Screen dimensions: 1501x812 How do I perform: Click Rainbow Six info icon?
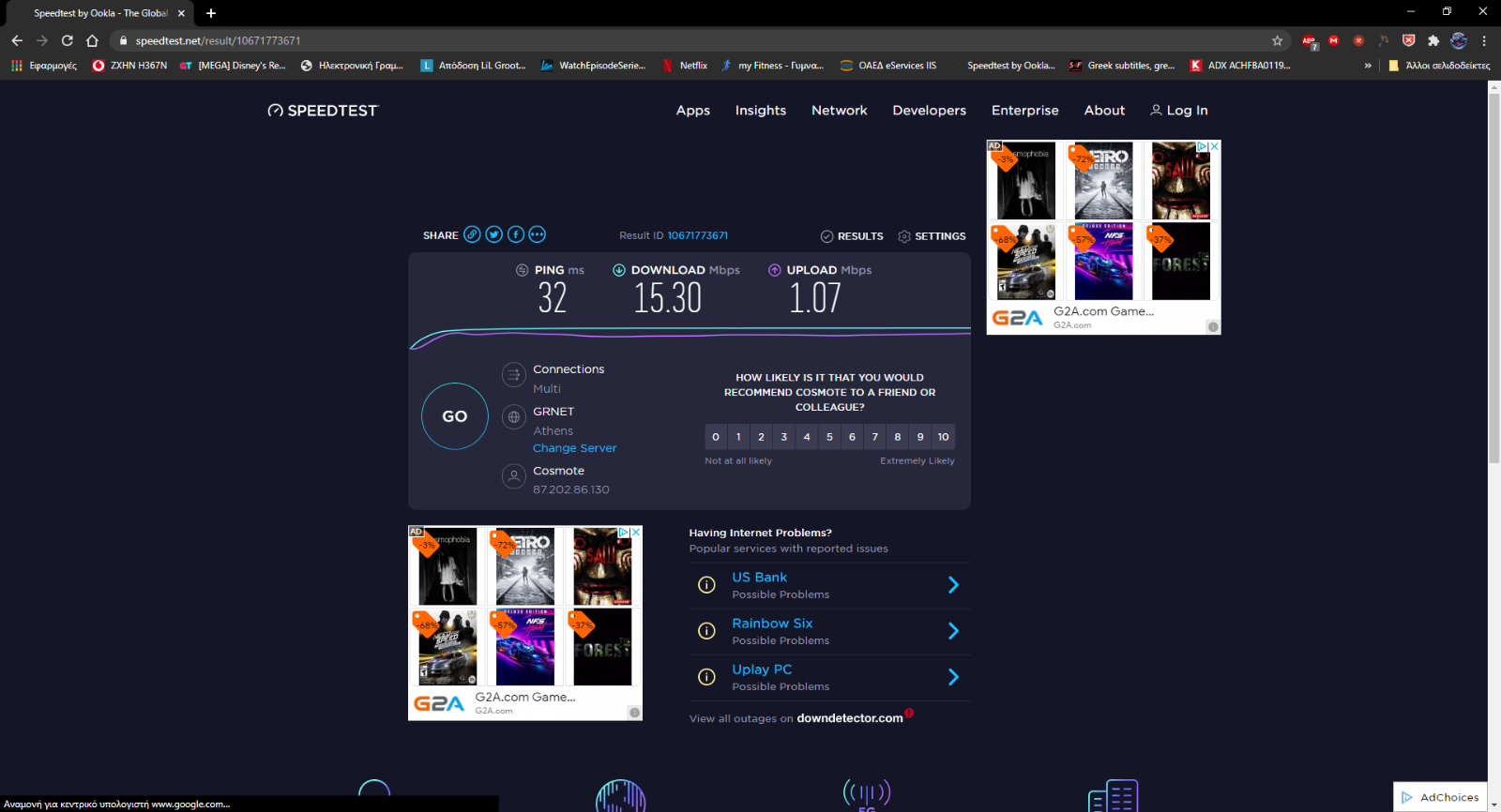706,631
